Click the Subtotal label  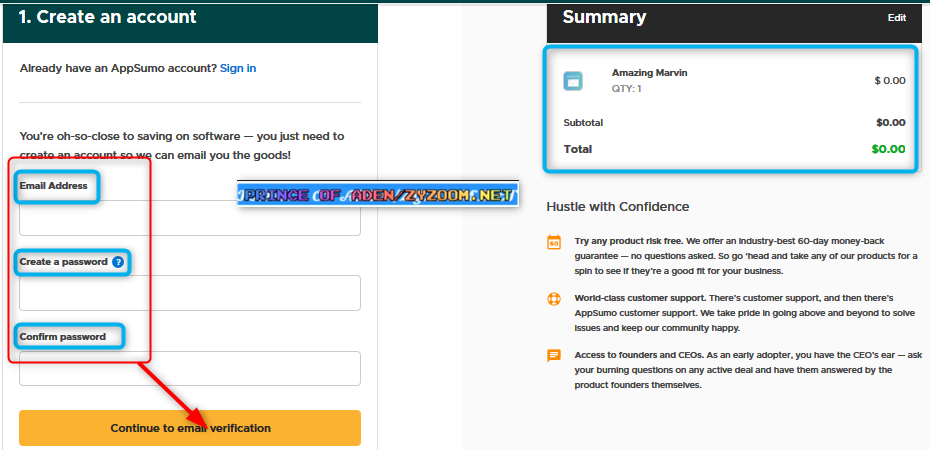tap(583, 123)
